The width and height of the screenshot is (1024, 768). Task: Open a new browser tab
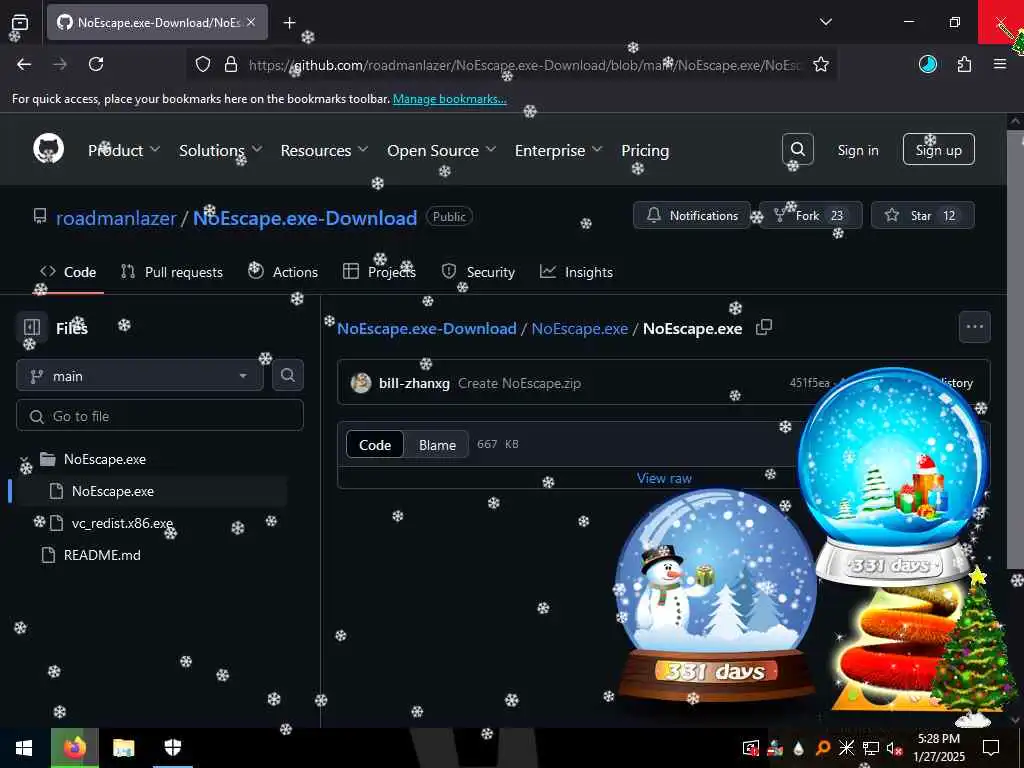[289, 22]
